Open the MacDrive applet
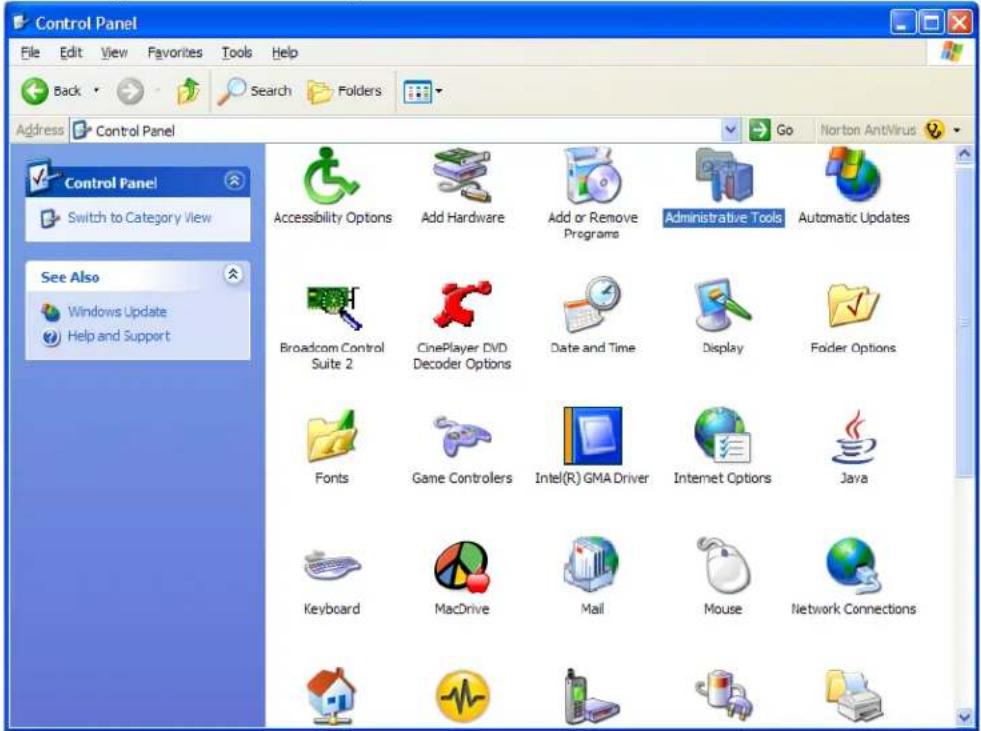This screenshot has width=981, height=731. coord(462,579)
